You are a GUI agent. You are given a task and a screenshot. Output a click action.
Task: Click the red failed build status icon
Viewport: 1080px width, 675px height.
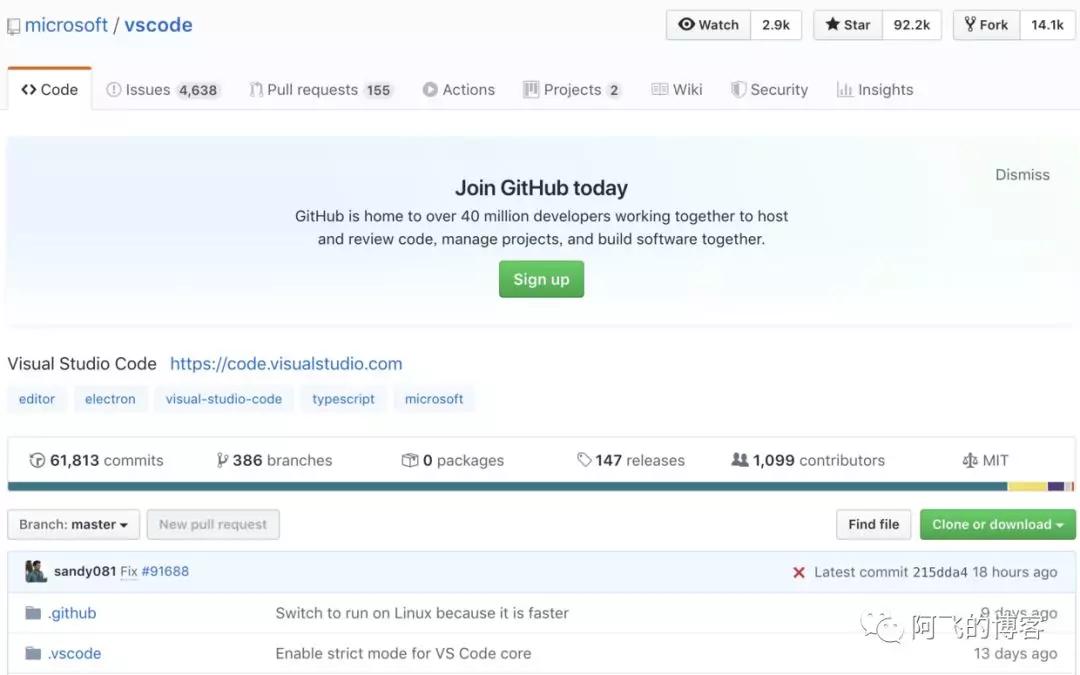799,572
